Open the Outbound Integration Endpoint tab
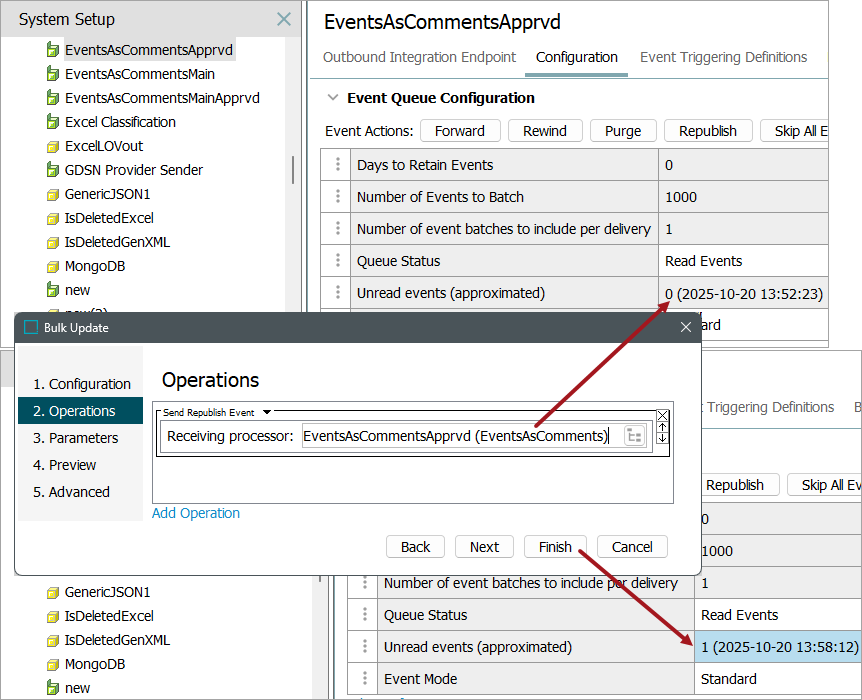The height and width of the screenshot is (700, 862). pyautogui.click(x=419, y=57)
